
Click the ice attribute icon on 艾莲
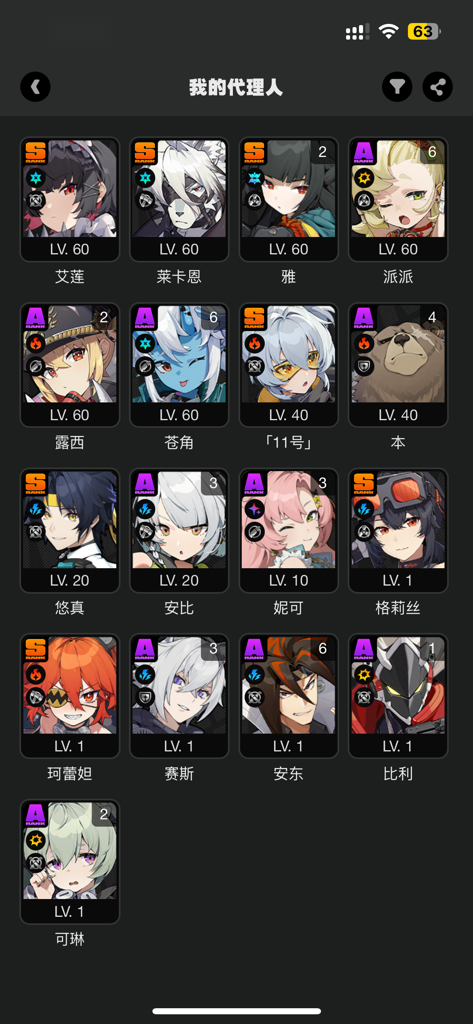[x=35, y=177]
